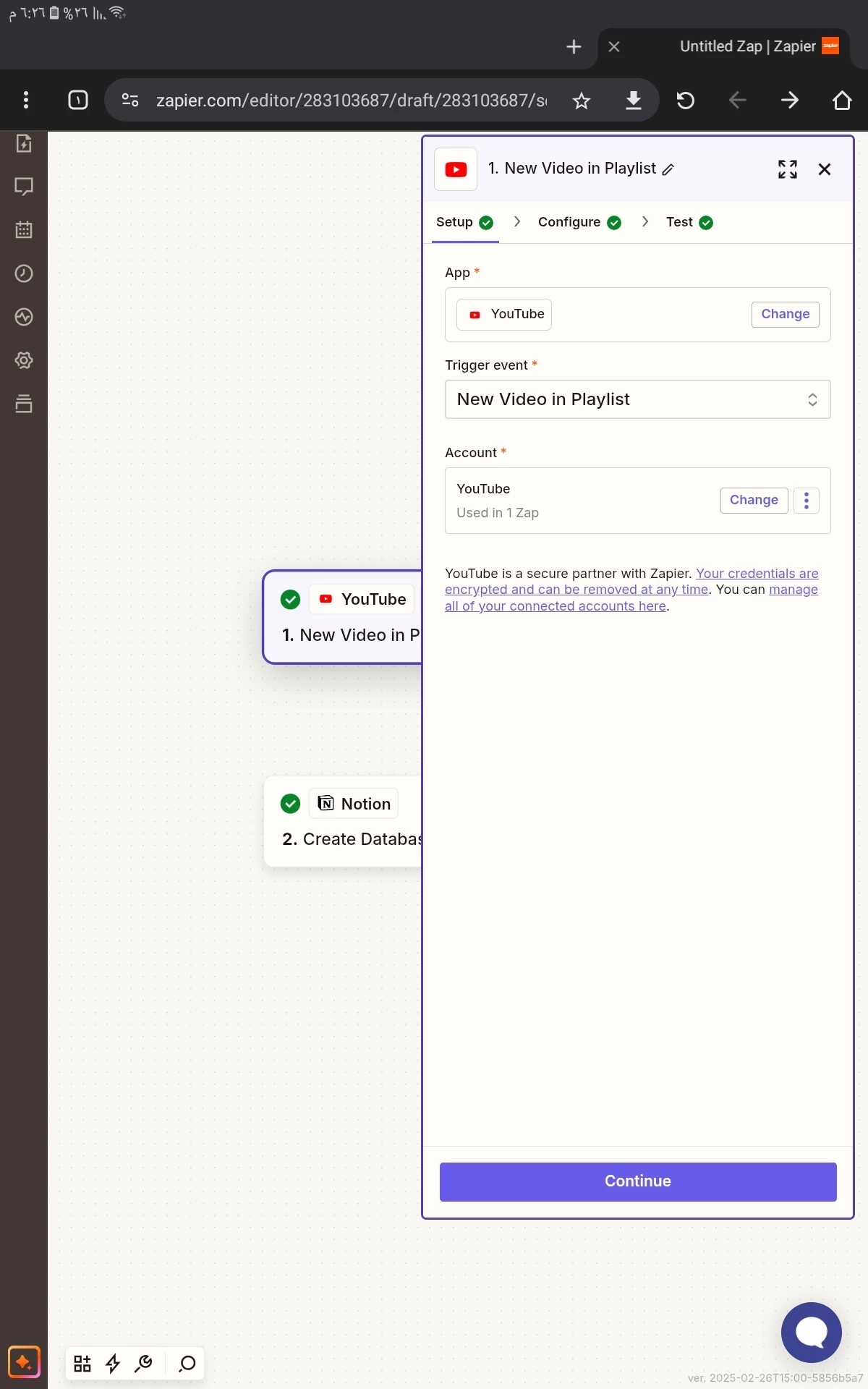868x1389 pixels.
Task: Rename step with pencil icon
Action: 668,169
